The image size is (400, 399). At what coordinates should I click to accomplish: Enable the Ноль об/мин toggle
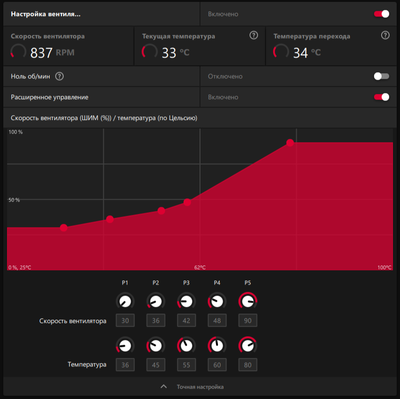(x=381, y=76)
